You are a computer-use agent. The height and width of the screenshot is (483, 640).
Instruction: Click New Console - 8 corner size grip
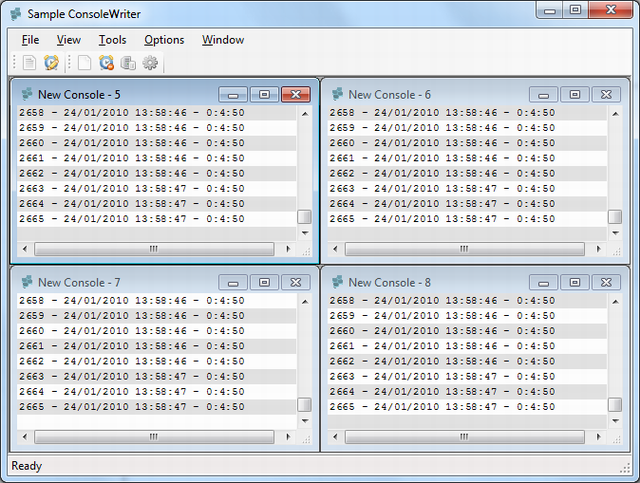(617, 439)
